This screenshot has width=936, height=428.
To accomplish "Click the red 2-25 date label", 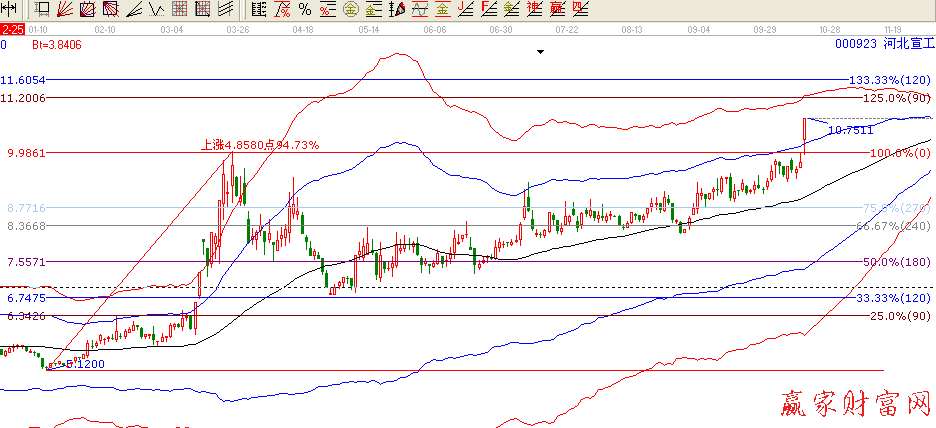I will coord(12,31).
